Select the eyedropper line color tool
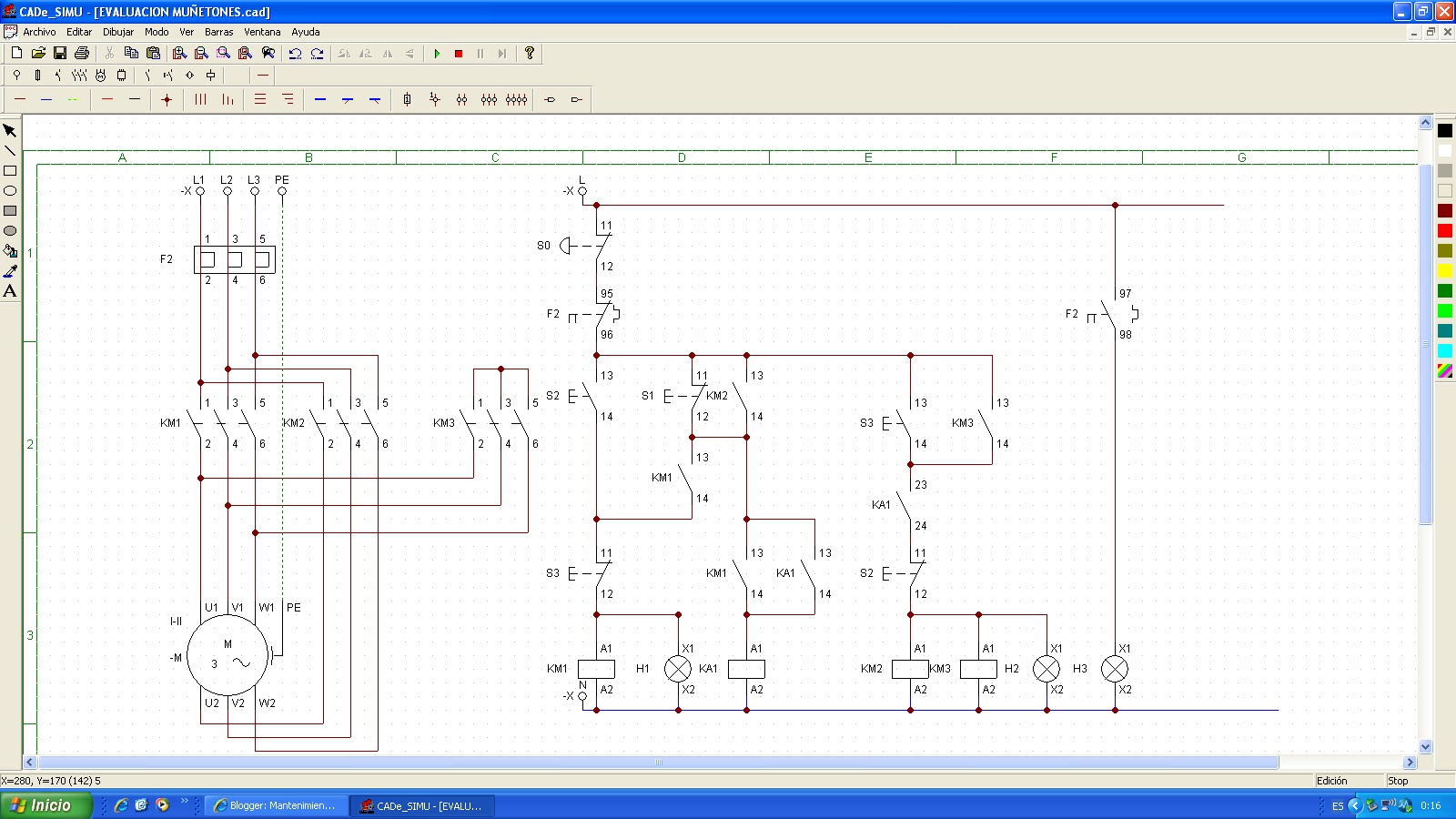This screenshot has width=1456, height=819. tap(10, 271)
